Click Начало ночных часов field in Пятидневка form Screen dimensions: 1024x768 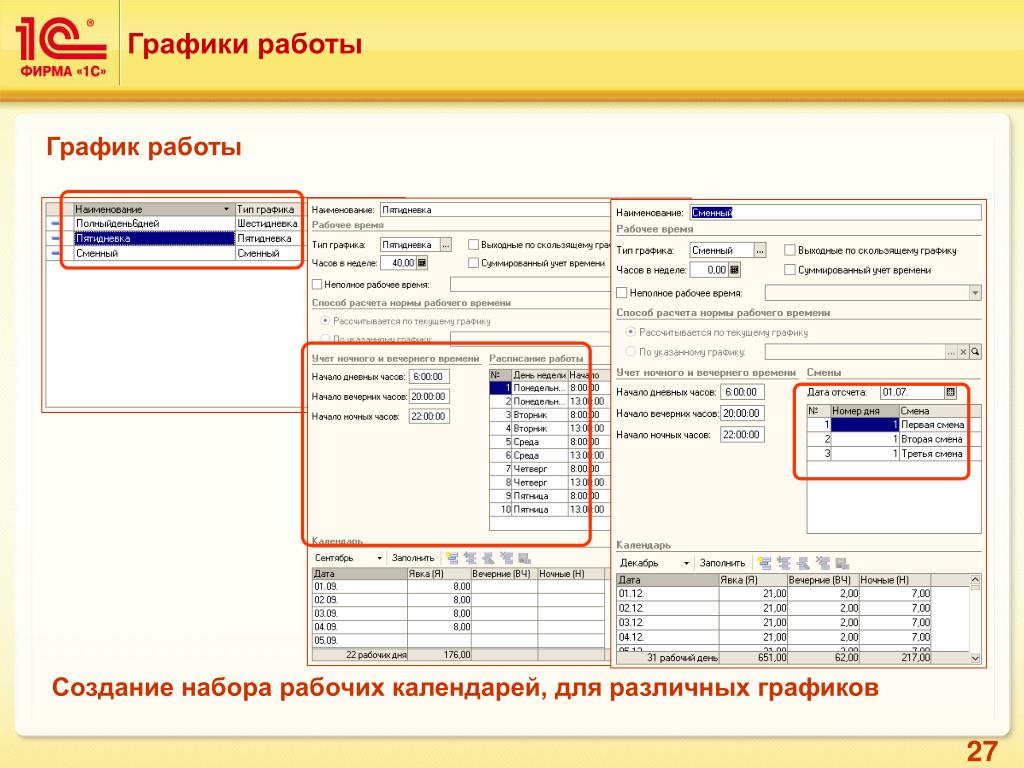point(429,416)
